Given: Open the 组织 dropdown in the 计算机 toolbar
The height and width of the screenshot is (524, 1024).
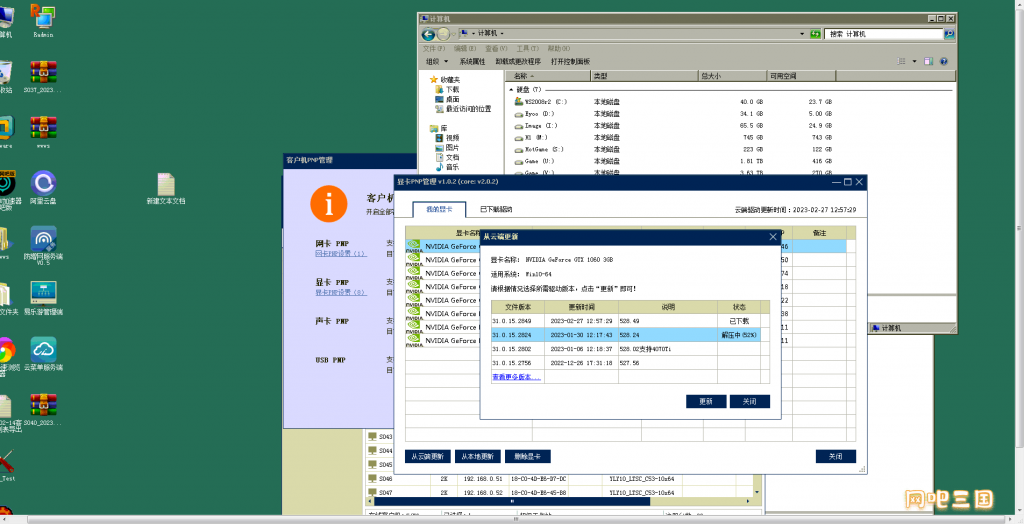Looking at the screenshot, I should tap(437, 61).
